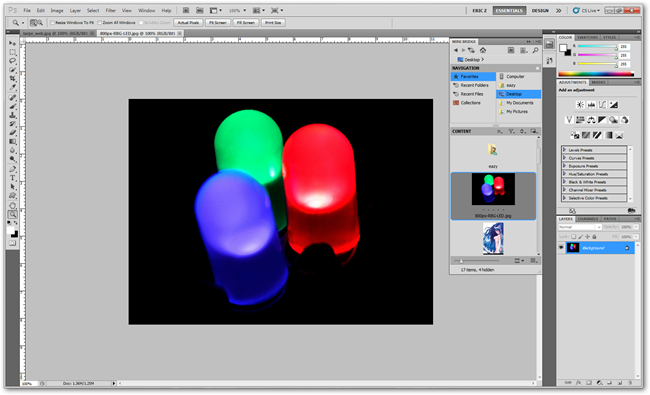Select the Rectangular Marquee tool
Image resolution: width=650 pixels, height=395 pixels.
click(x=13, y=52)
